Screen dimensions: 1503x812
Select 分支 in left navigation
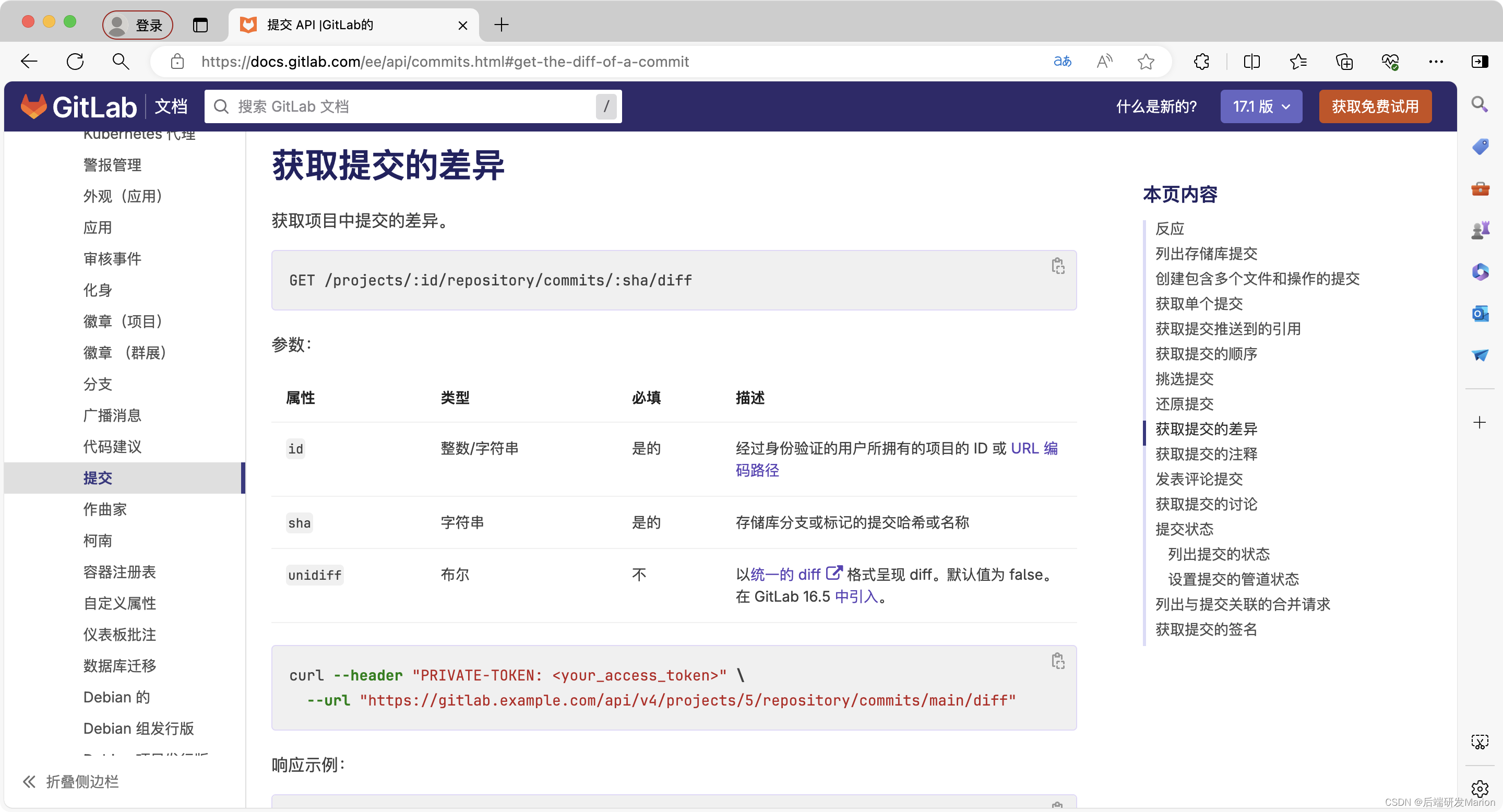[98, 384]
